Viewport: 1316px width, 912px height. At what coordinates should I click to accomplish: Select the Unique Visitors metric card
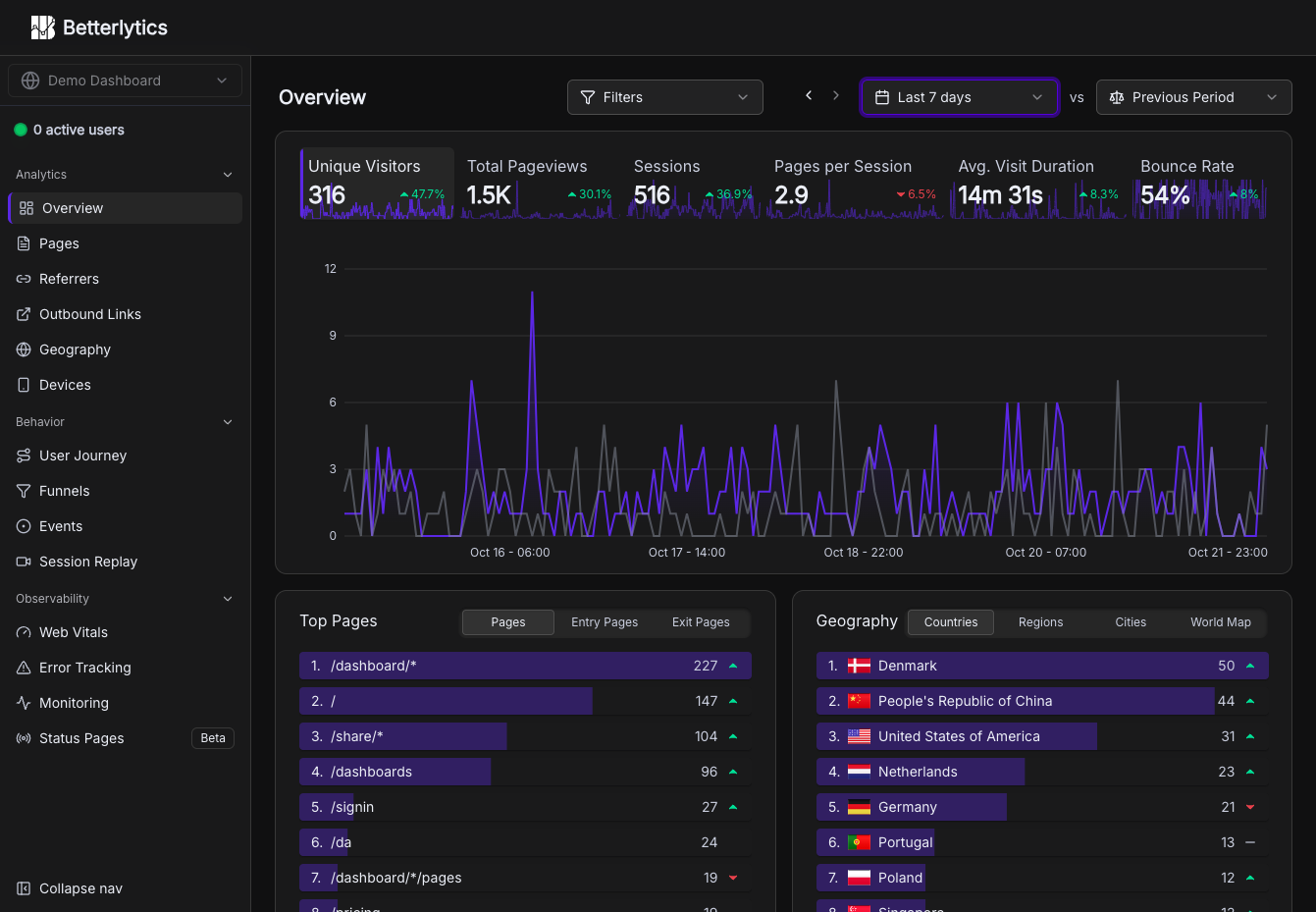coord(377,183)
